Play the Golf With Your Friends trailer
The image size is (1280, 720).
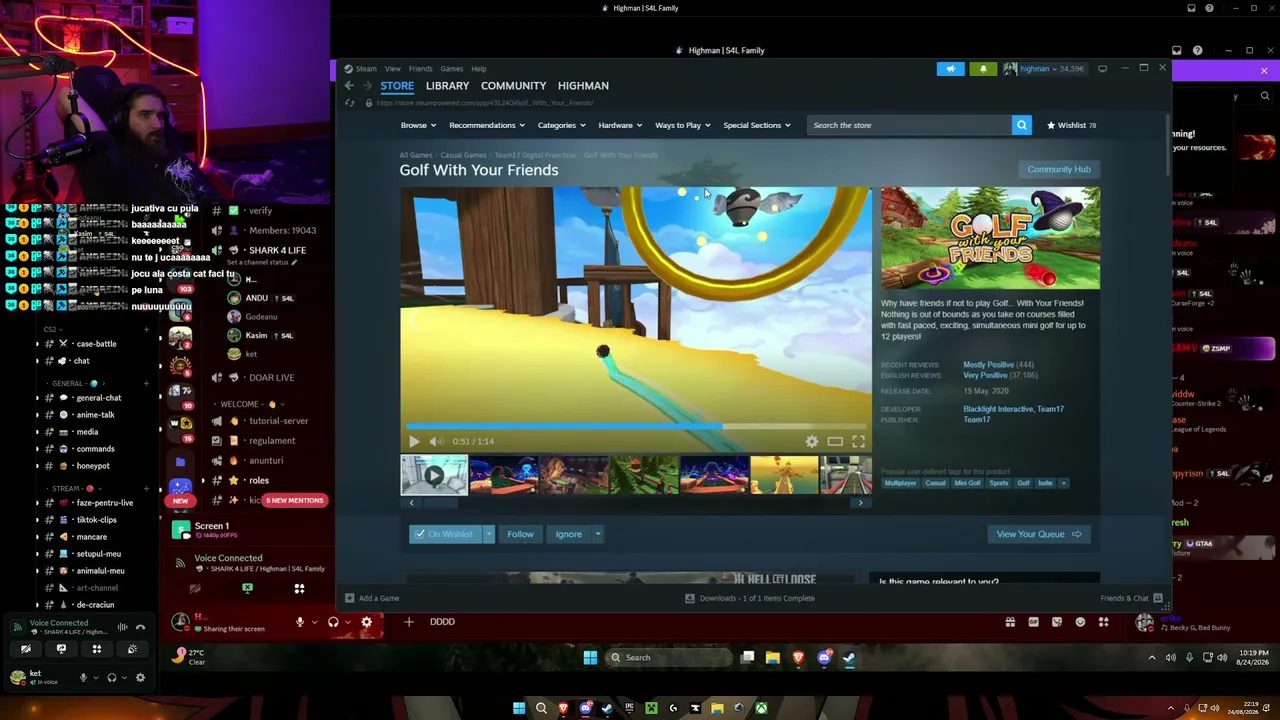(x=414, y=441)
